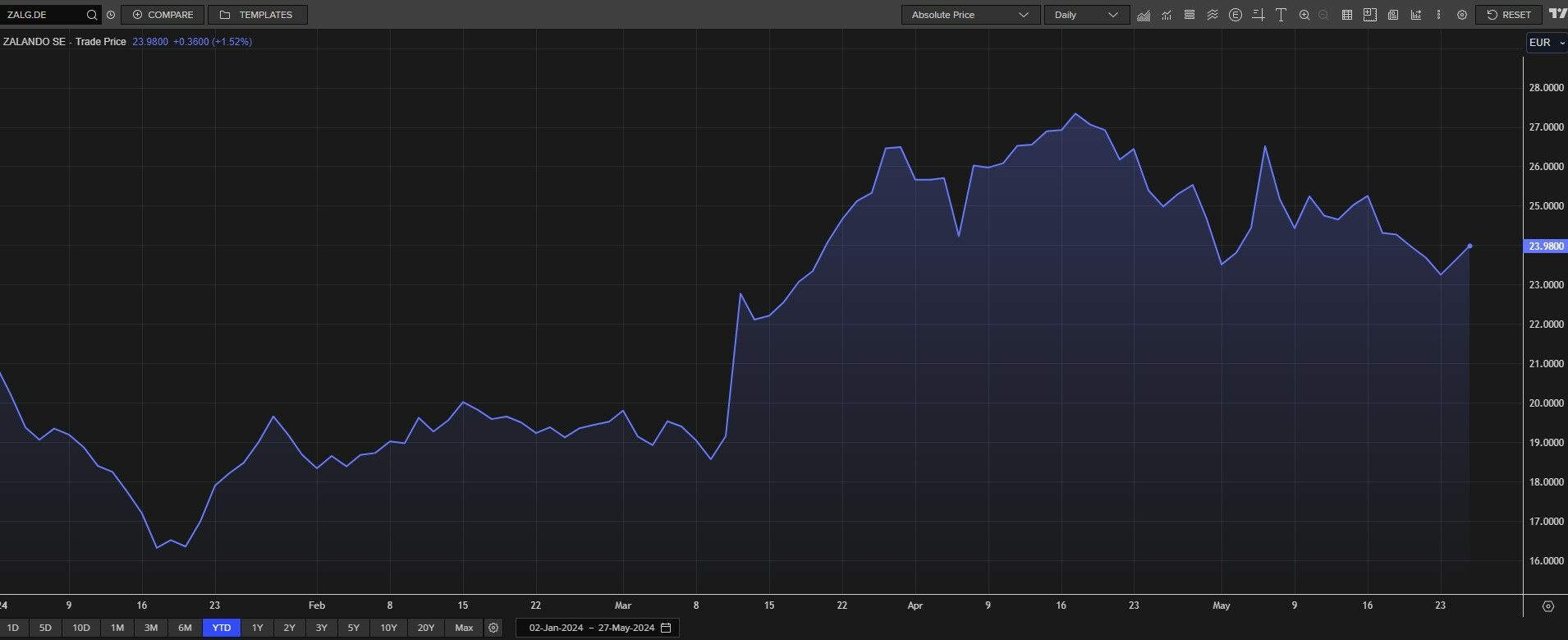Select the Max time range
The width and height of the screenshot is (1568, 640).
point(464,628)
